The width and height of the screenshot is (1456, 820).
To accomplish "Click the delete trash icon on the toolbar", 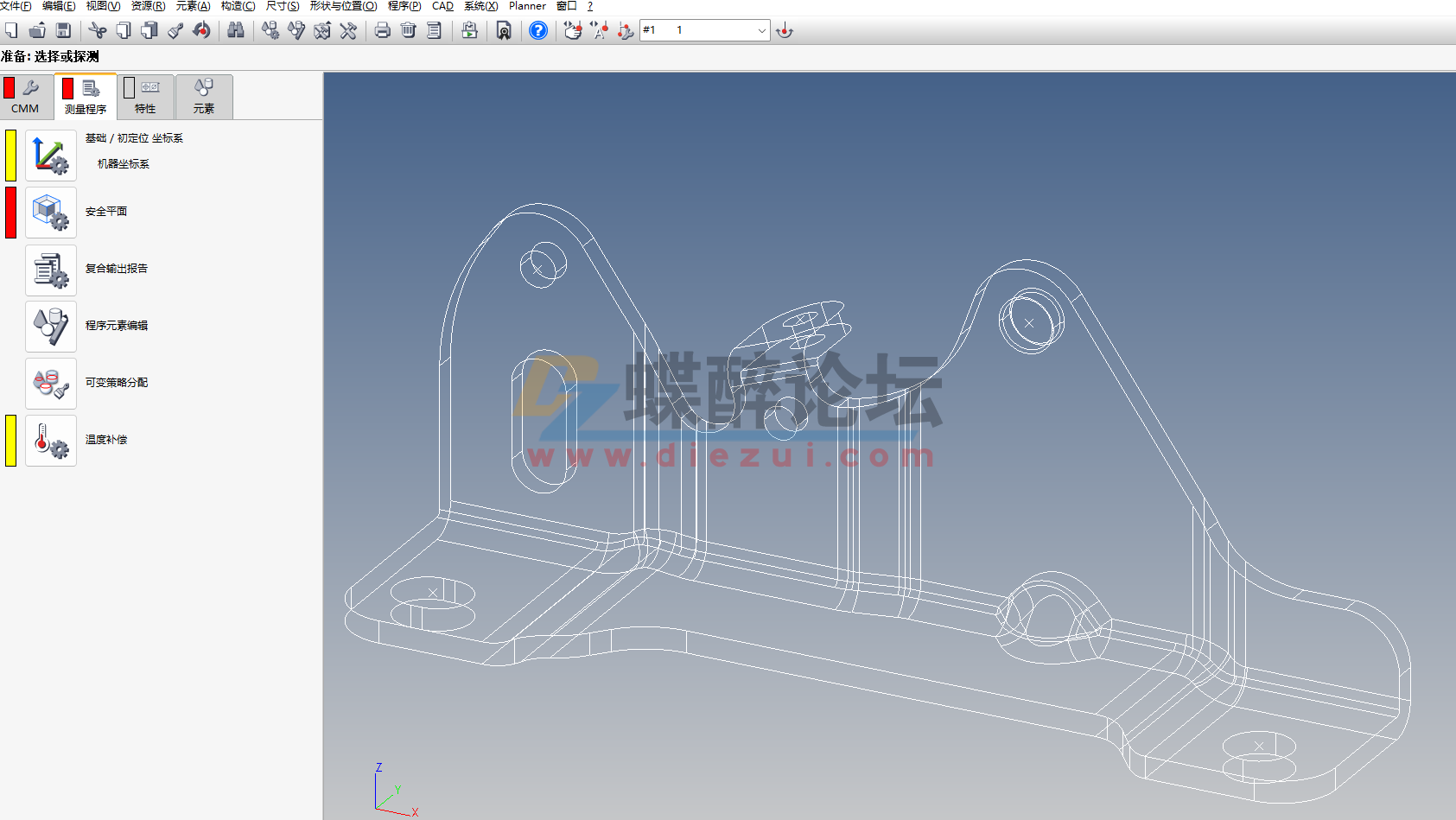I will point(407,30).
